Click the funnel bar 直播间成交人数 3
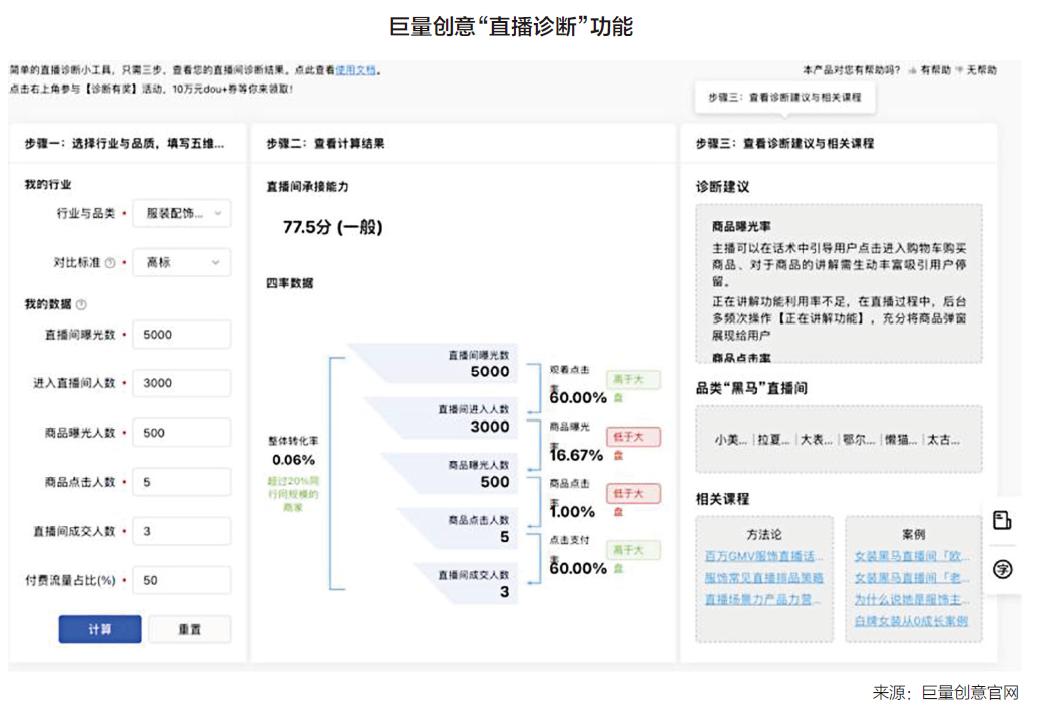 click(467, 584)
